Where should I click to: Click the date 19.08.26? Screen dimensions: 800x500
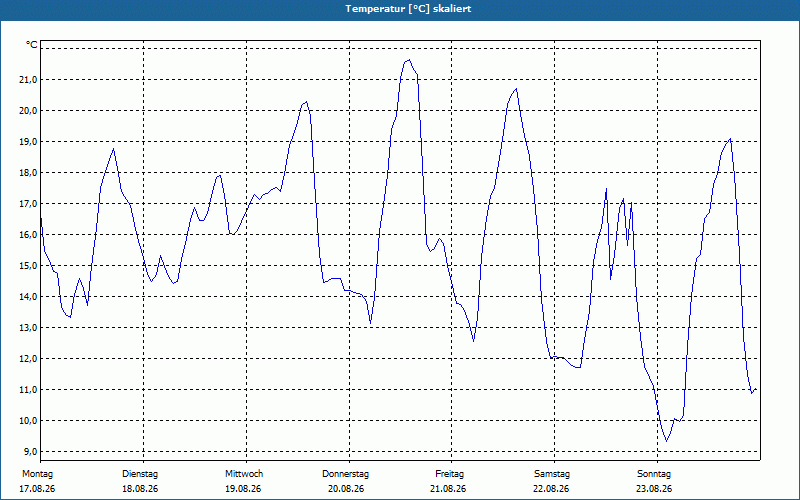(x=243, y=489)
